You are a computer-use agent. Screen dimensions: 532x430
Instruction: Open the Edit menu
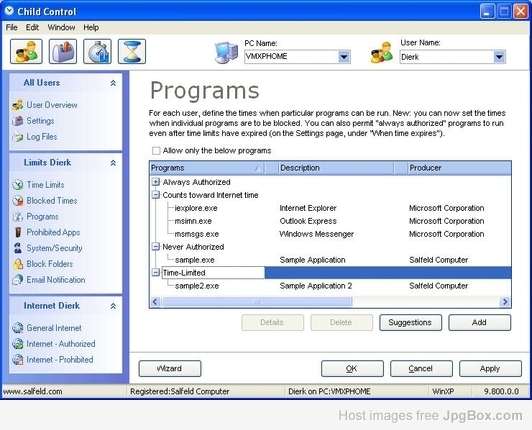coord(32,27)
